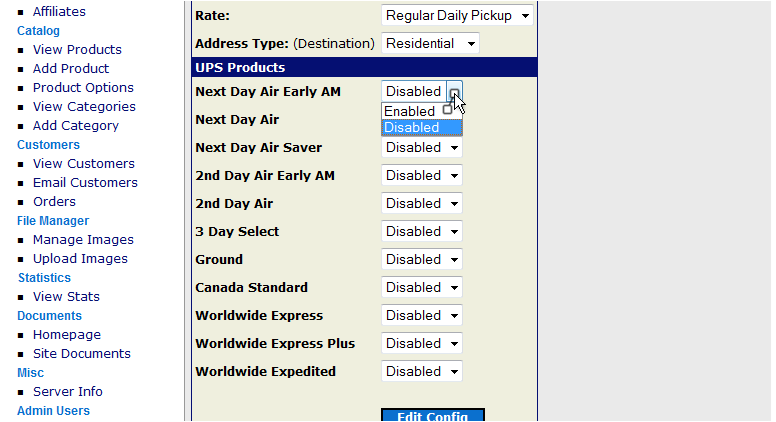Open the Rate dropdown
This screenshot has height=422, width=776.
[457, 16]
